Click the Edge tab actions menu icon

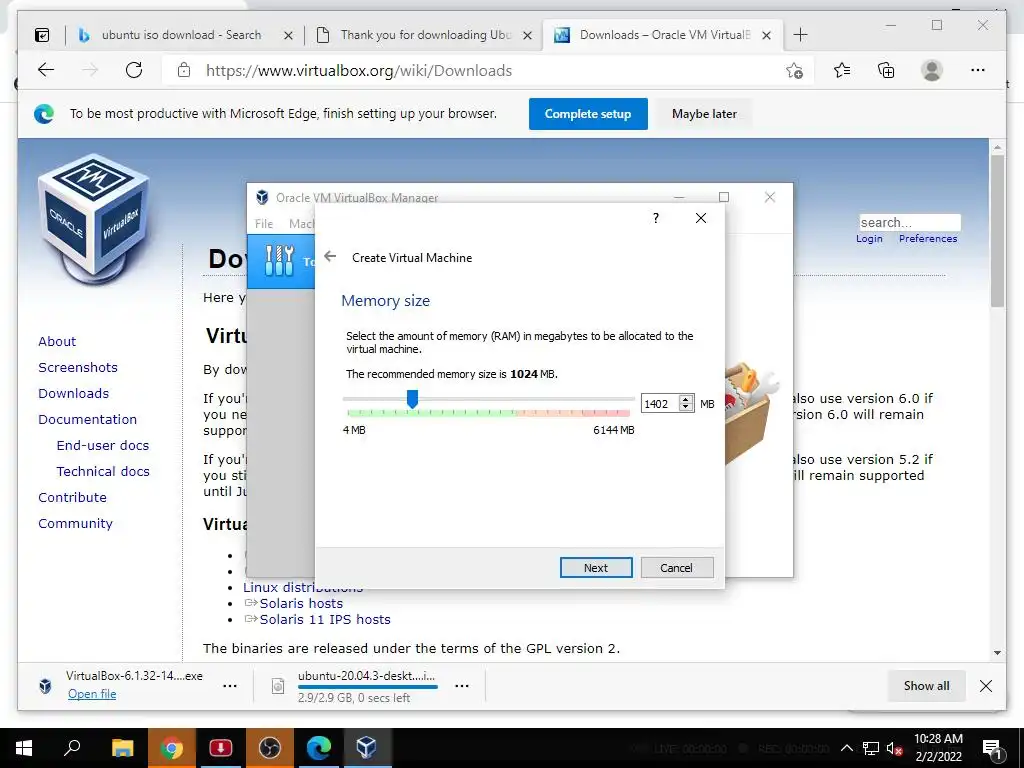42,35
